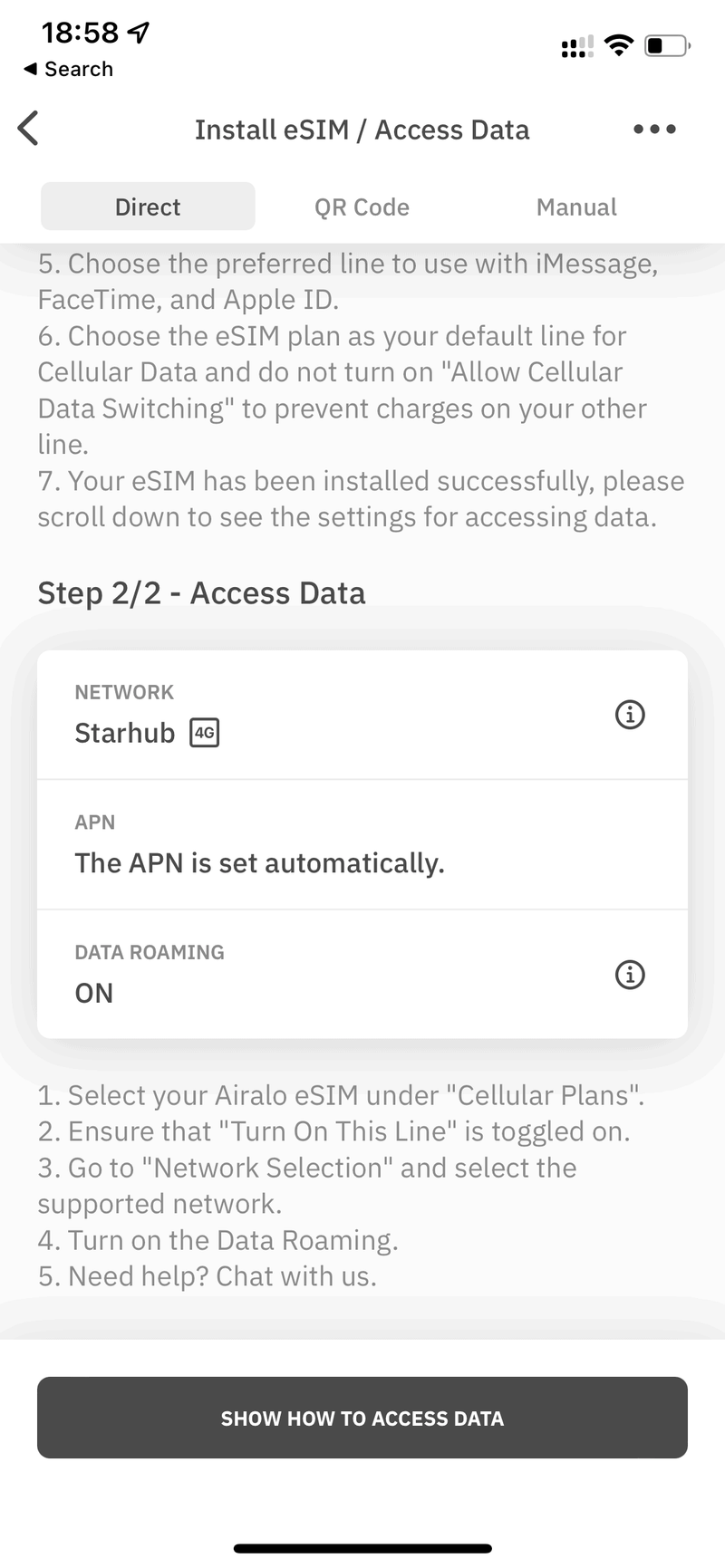Switch to the Direct tab
This screenshot has height=1568, width=725.
pos(148,207)
